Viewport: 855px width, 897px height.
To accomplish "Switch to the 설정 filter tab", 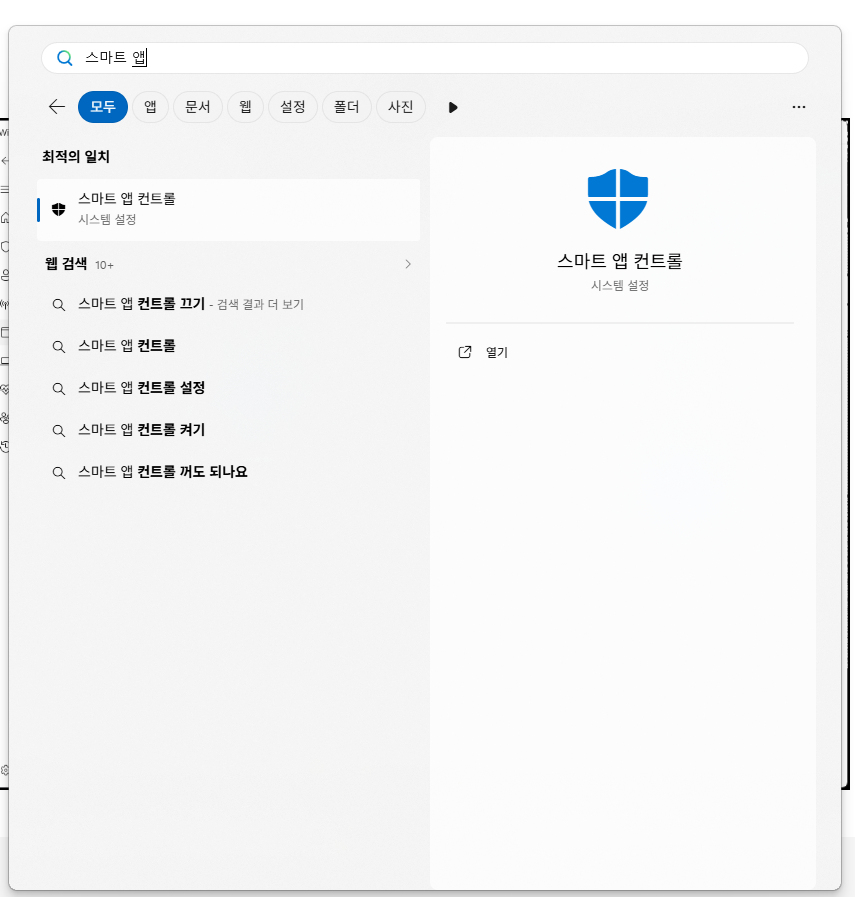I will pyautogui.click(x=293, y=107).
